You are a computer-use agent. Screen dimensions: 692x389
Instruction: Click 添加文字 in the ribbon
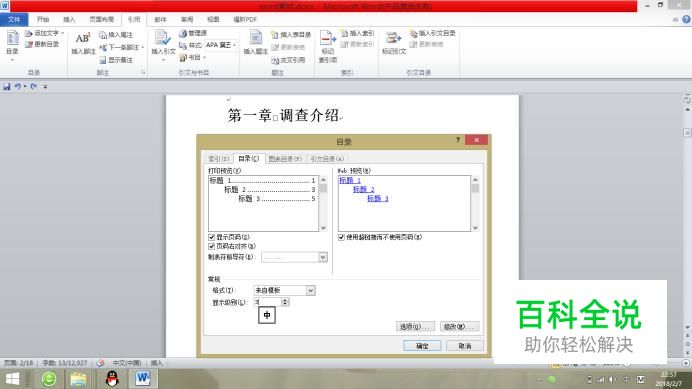[x=44, y=33]
